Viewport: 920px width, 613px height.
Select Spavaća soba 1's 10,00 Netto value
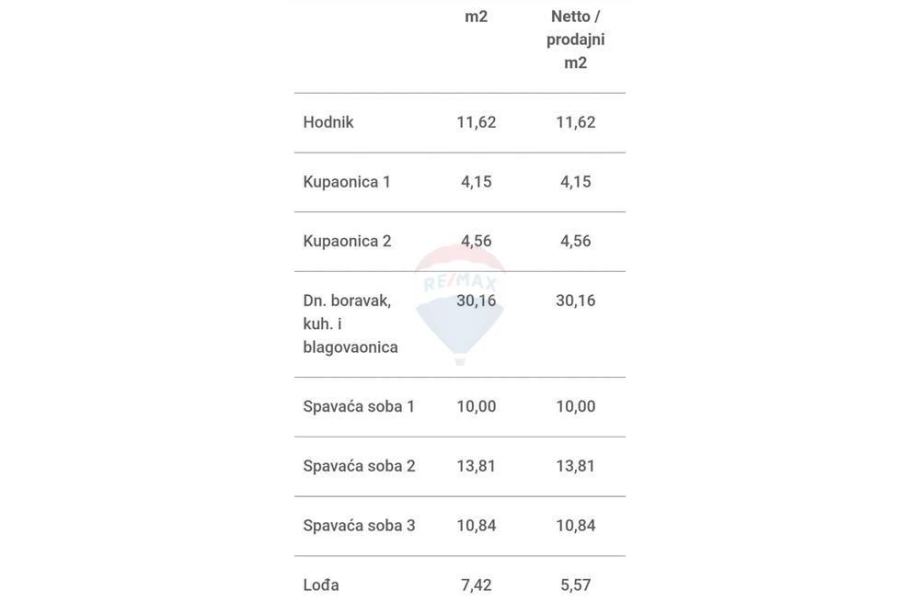coord(575,407)
